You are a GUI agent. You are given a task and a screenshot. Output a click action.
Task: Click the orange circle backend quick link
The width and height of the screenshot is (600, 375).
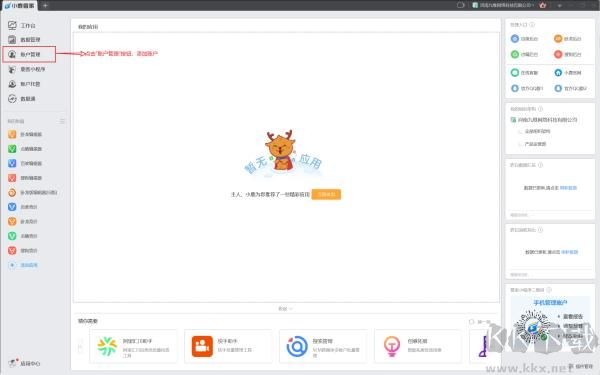567,39
